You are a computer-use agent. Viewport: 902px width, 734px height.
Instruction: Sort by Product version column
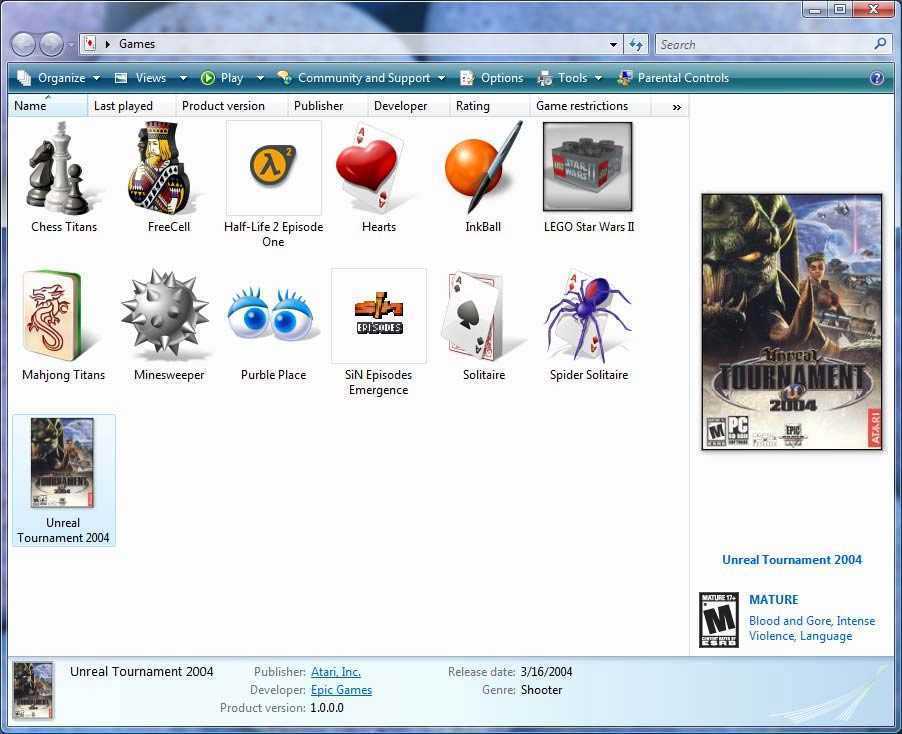point(231,106)
